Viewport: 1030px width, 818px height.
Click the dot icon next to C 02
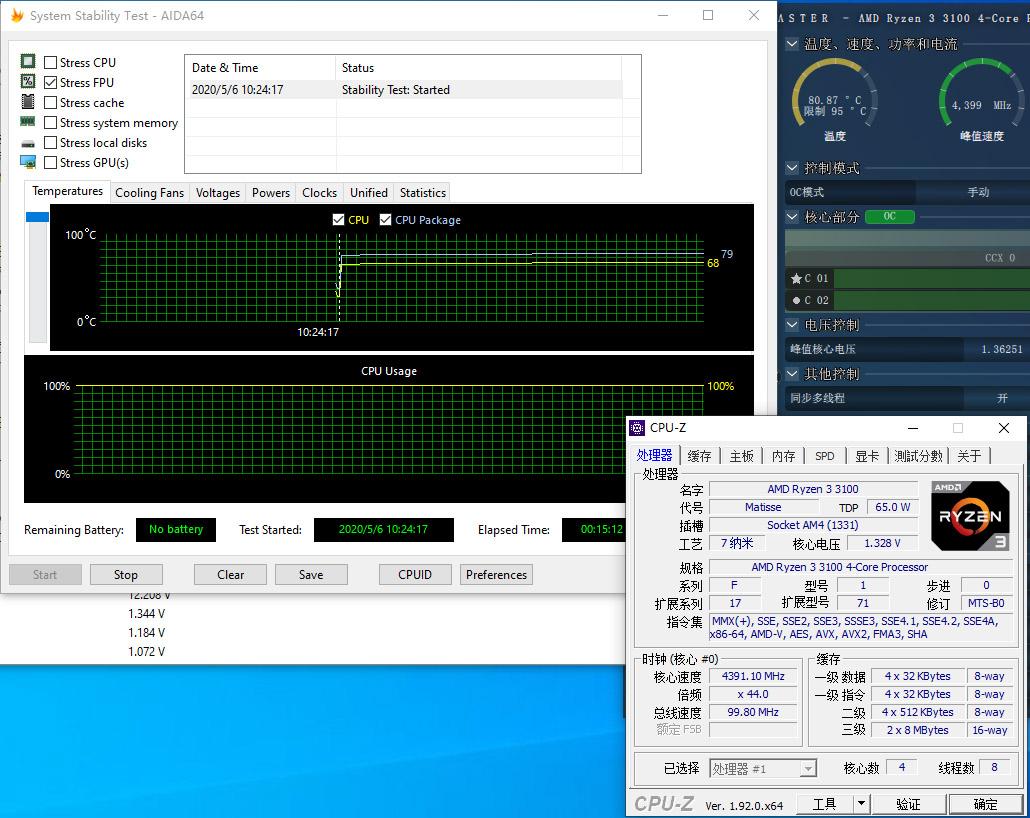[x=796, y=300]
